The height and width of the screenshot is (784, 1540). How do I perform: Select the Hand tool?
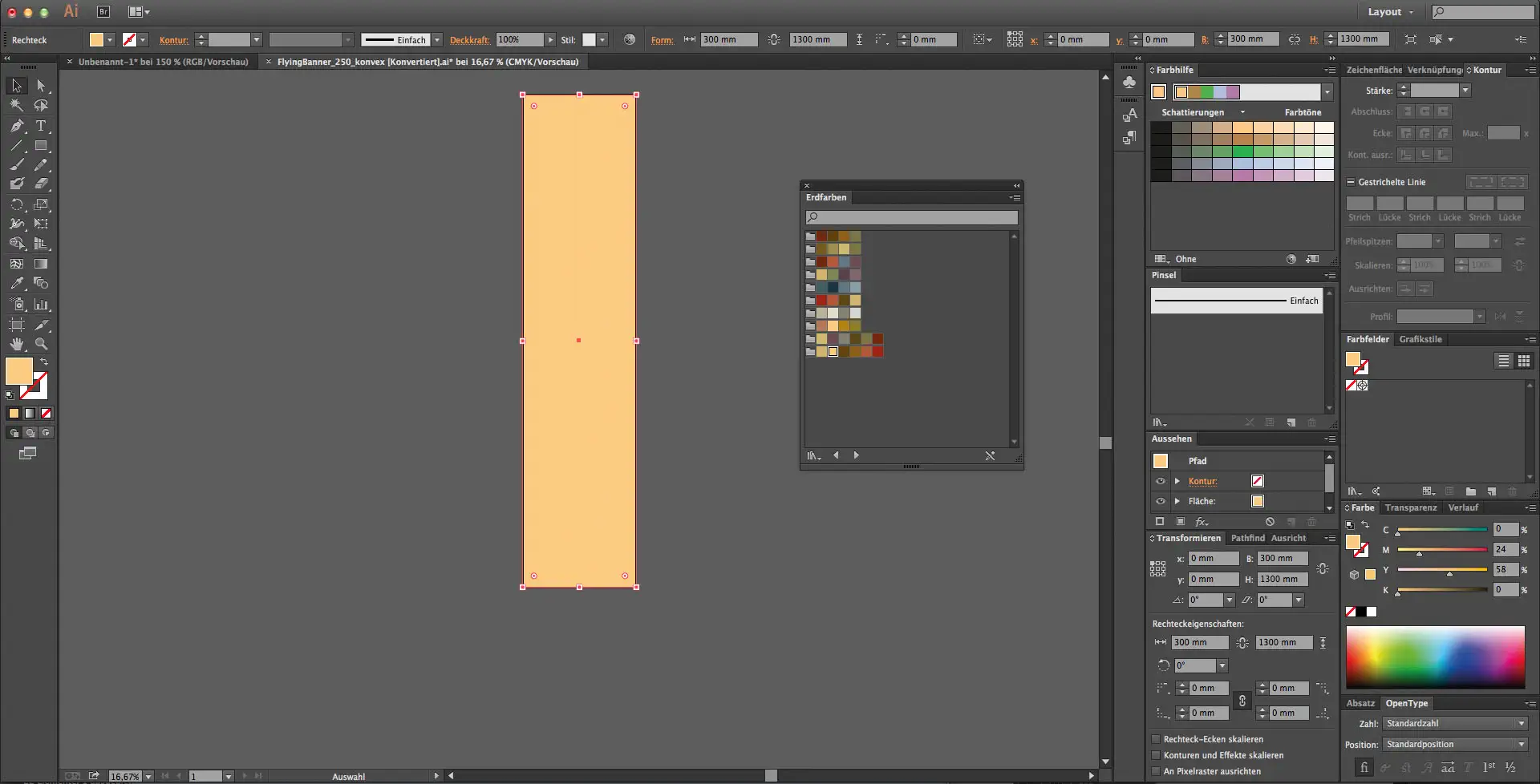click(17, 344)
